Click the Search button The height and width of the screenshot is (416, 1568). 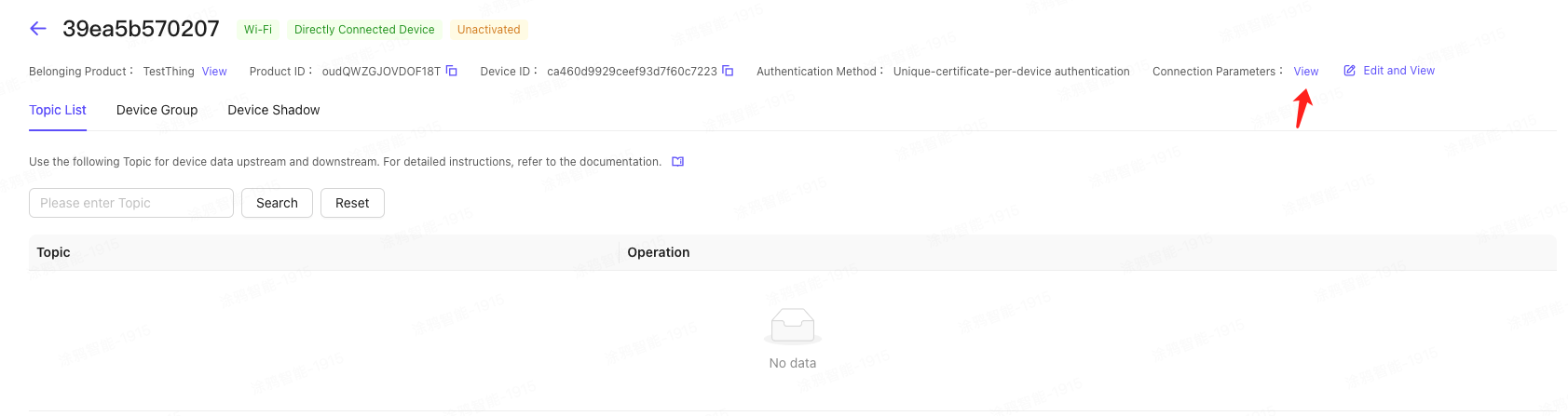(277, 203)
